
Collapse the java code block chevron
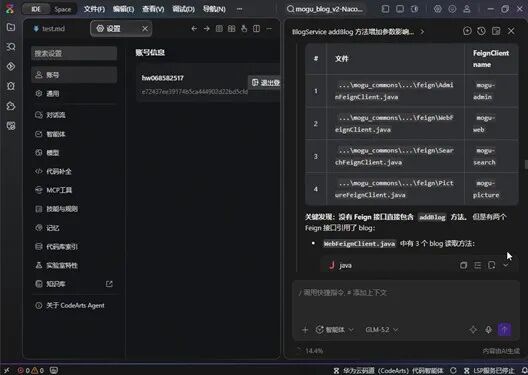tap(505, 265)
